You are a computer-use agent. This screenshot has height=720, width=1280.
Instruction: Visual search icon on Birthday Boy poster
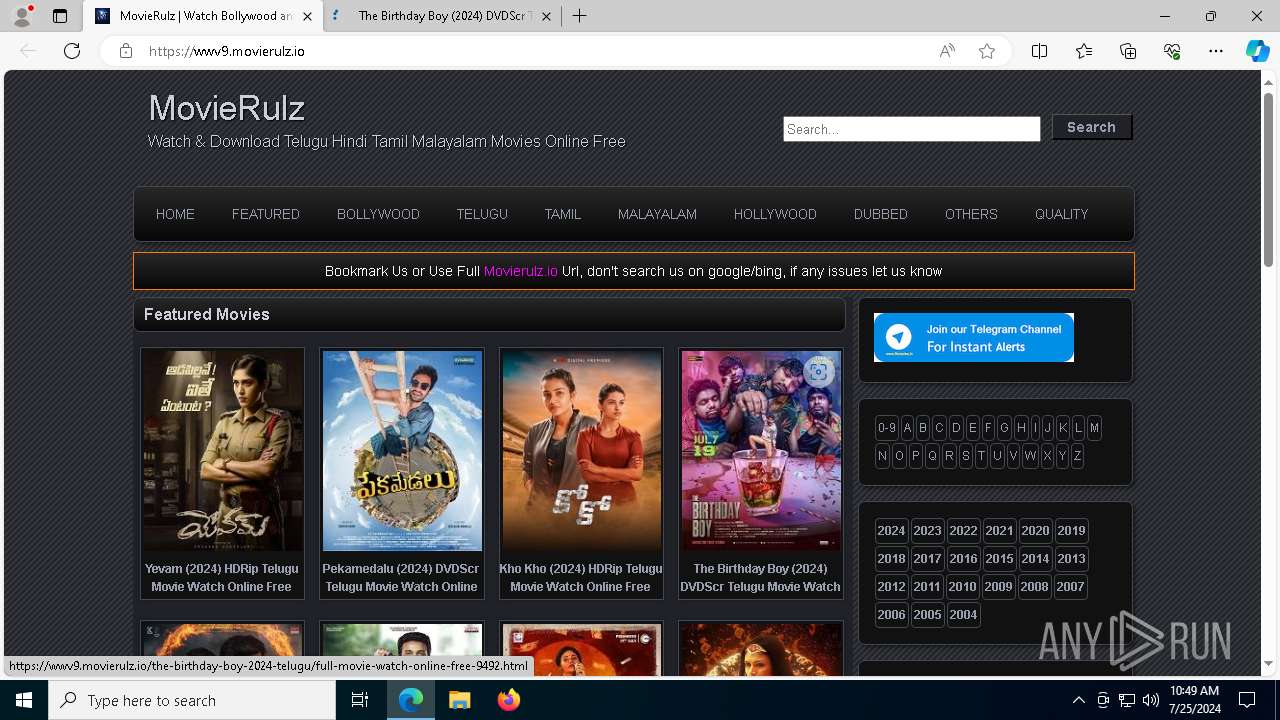818,372
